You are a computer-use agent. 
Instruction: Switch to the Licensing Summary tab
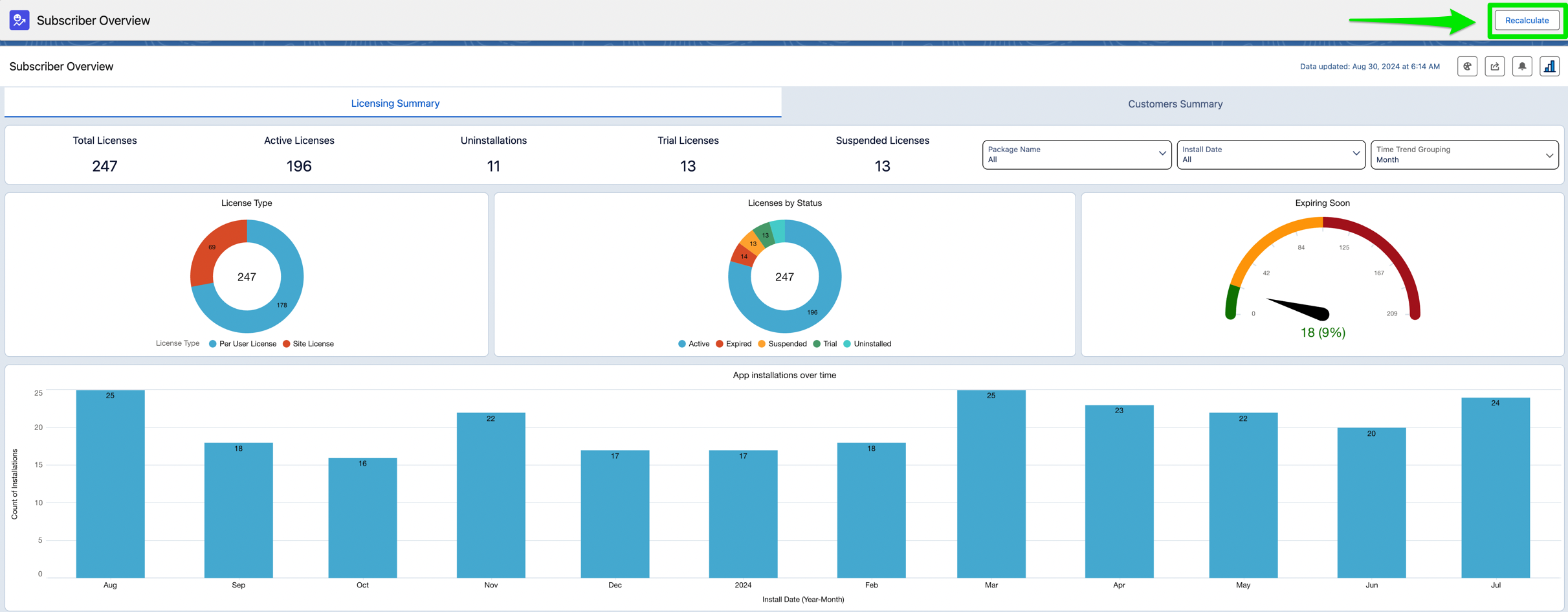click(x=395, y=103)
